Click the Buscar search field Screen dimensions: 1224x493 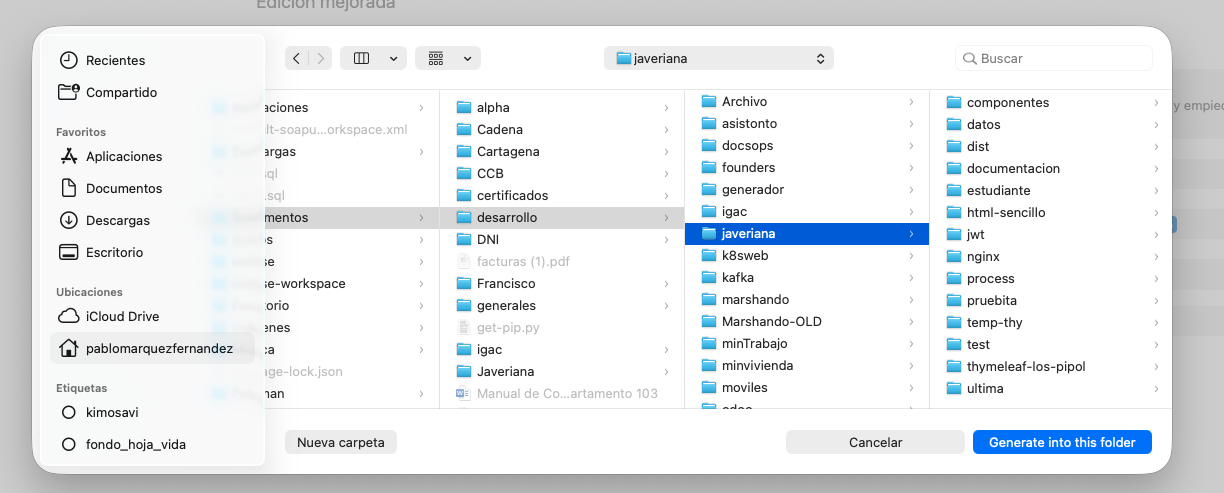1054,58
